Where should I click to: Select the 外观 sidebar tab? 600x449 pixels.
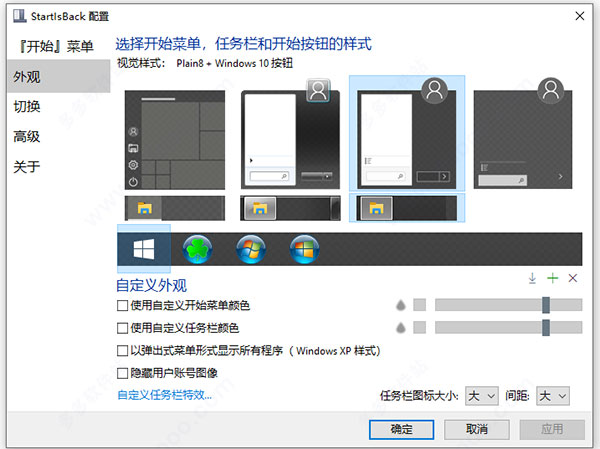click(59, 77)
